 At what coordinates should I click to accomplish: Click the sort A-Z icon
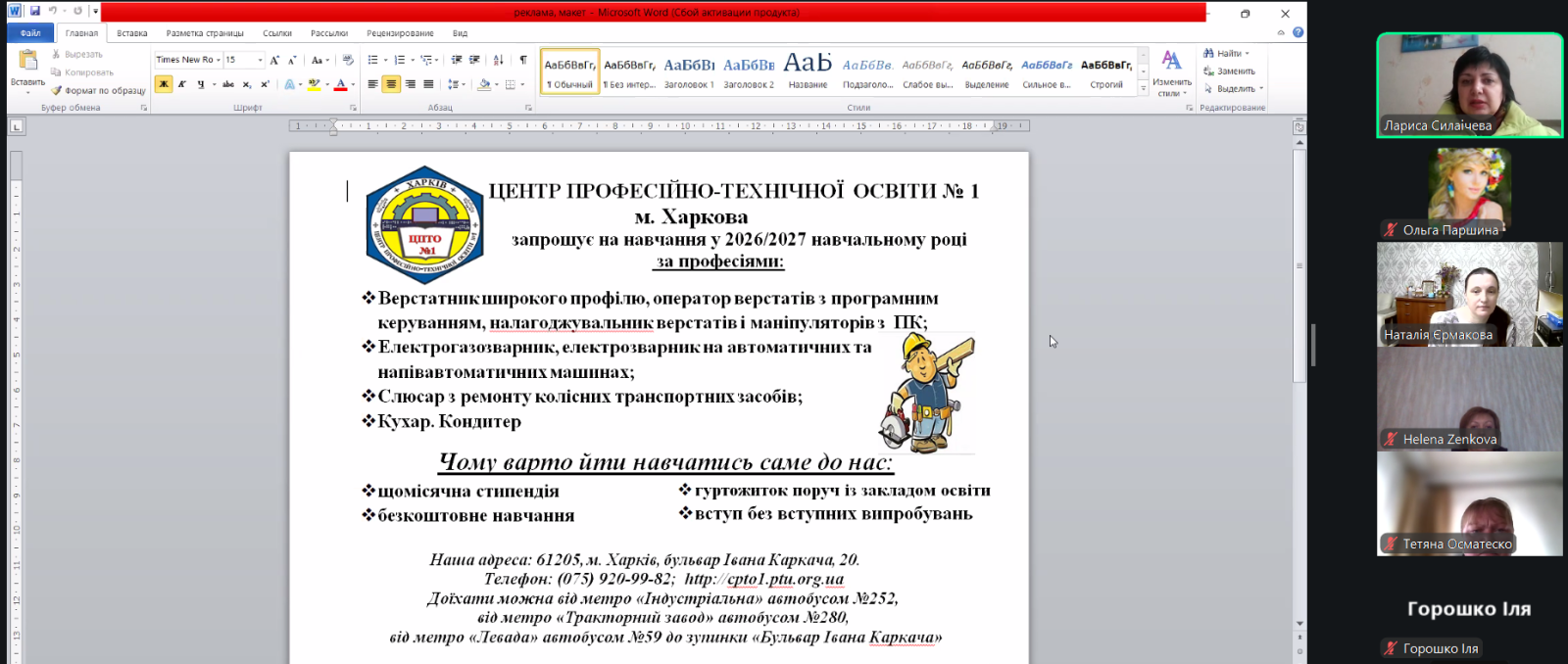click(499, 60)
